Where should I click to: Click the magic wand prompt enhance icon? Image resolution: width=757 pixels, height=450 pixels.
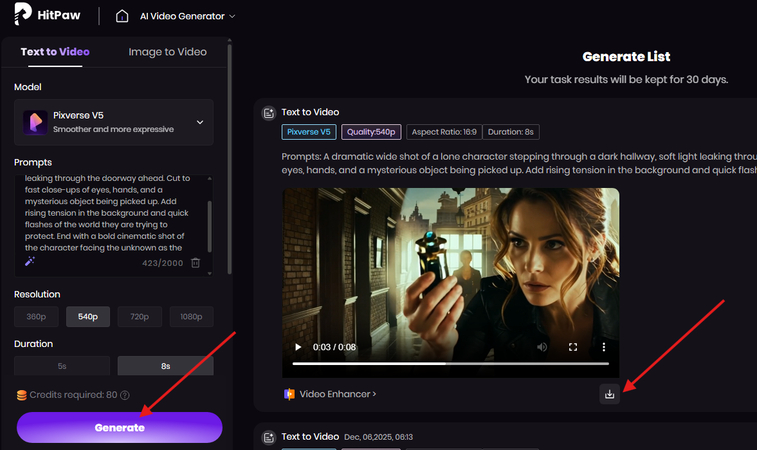[x=30, y=261]
